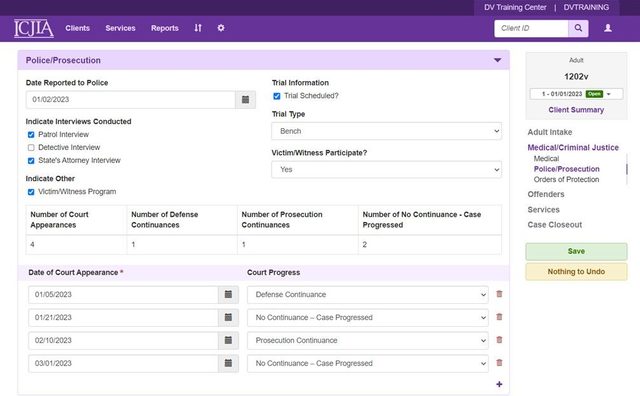Image resolution: width=640 pixels, height=396 pixels.
Task: Click the 01/05/2023 court date field
Action: (123, 294)
